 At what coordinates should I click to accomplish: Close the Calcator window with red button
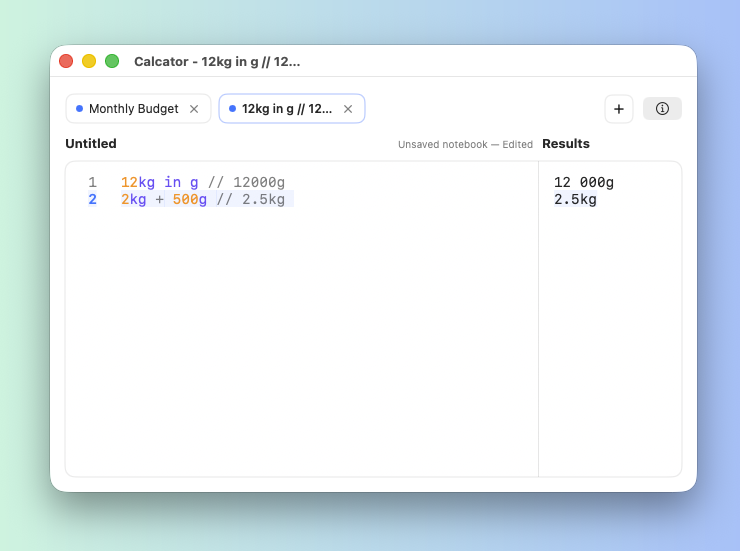pyautogui.click(x=66, y=61)
